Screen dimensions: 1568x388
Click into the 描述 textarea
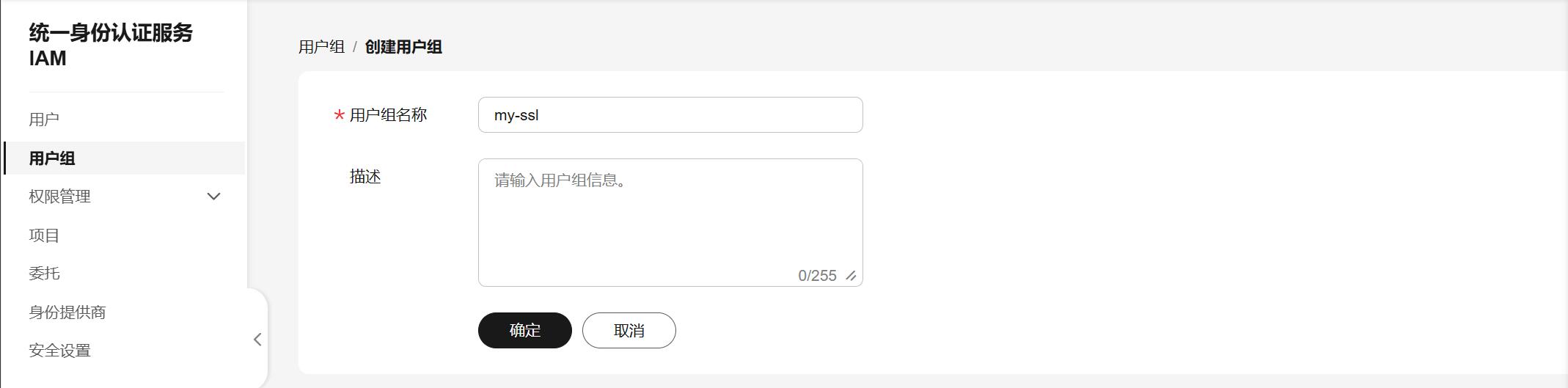(x=670, y=222)
